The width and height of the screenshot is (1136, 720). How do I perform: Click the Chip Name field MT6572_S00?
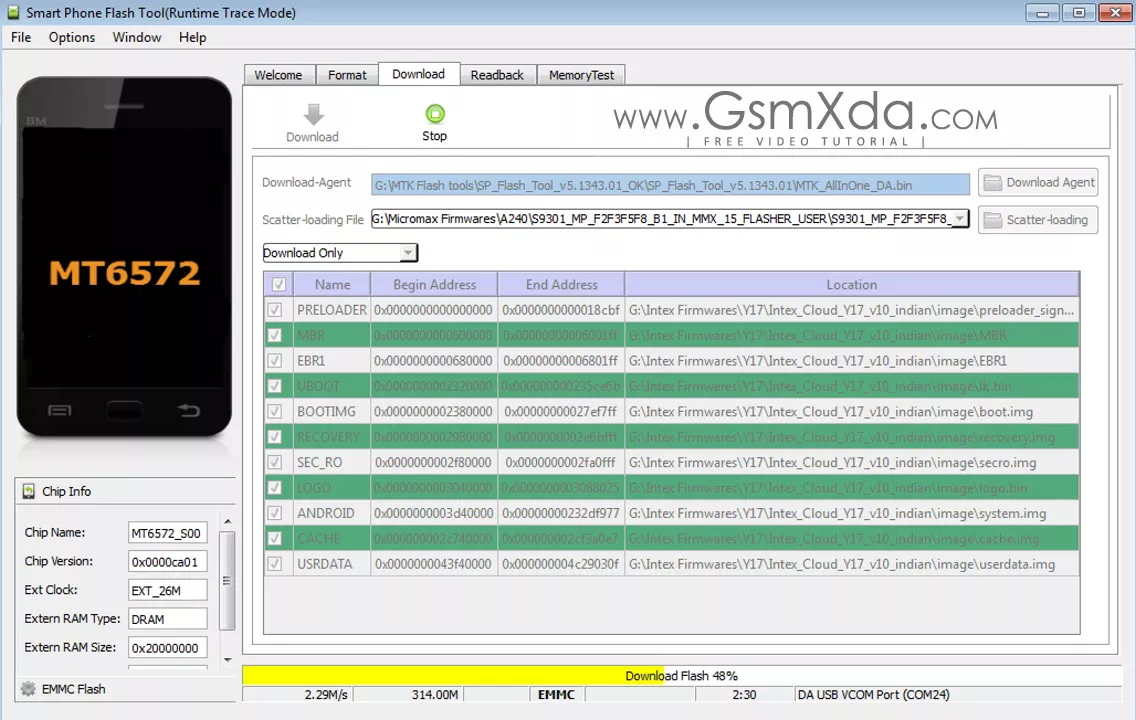tap(167, 533)
